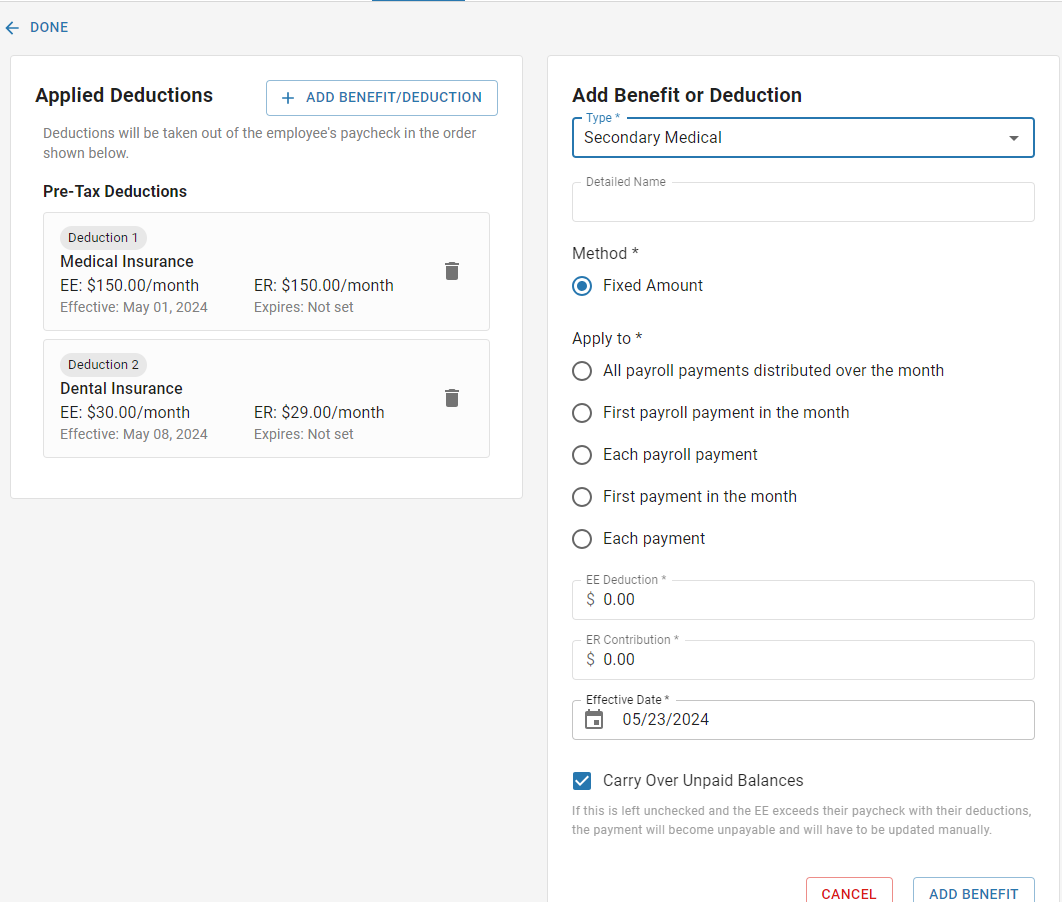Viewport: 1062px width, 902px height.
Task: Uncheck Carry Over Unpaid Balances
Action: click(x=582, y=781)
